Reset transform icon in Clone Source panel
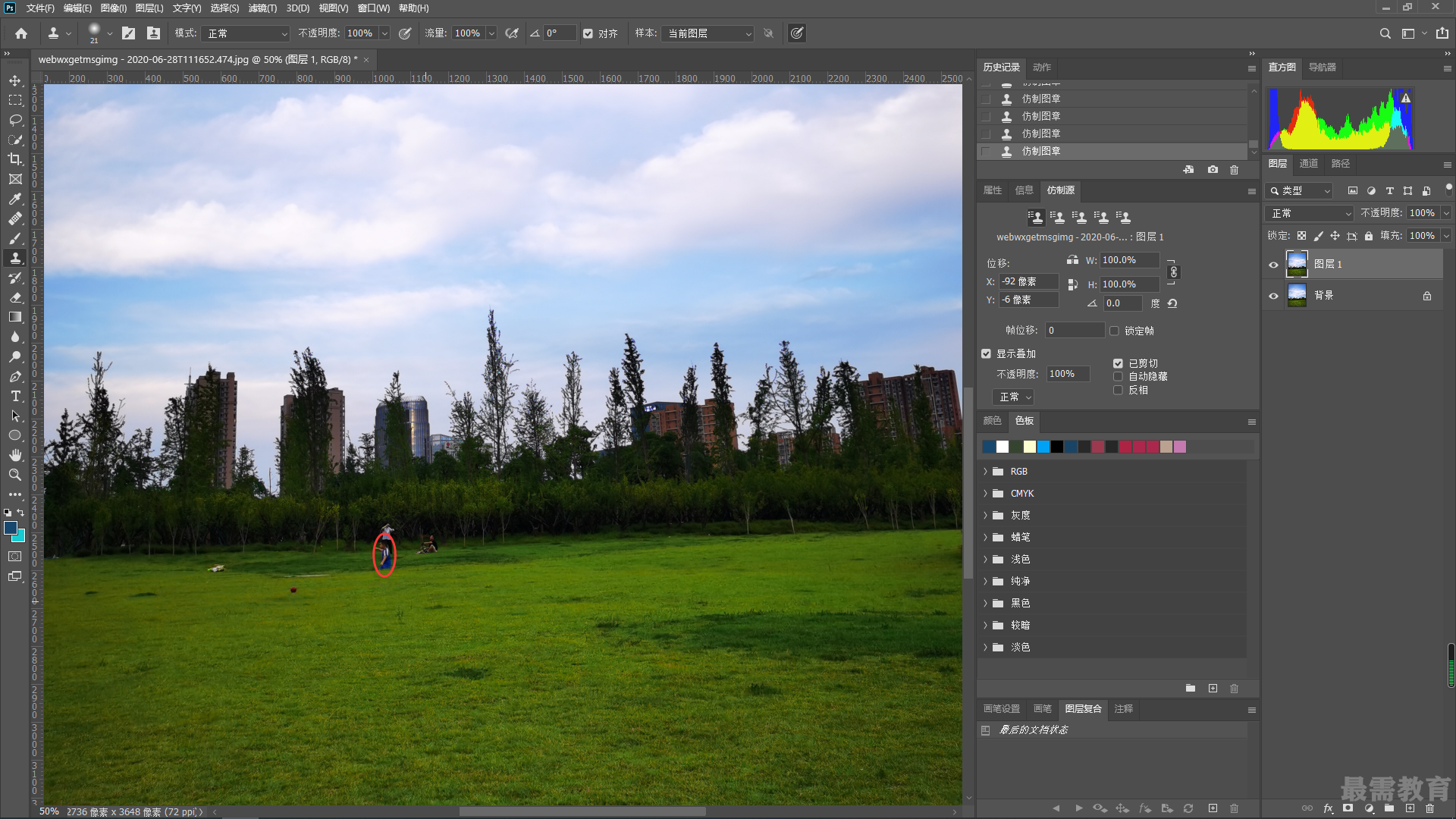1456x819 pixels. coord(1172,303)
